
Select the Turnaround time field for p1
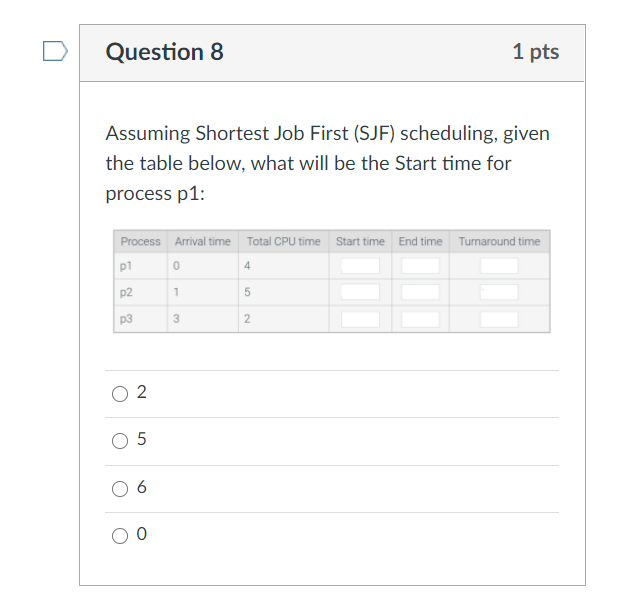pyautogui.click(x=498, y=266)
